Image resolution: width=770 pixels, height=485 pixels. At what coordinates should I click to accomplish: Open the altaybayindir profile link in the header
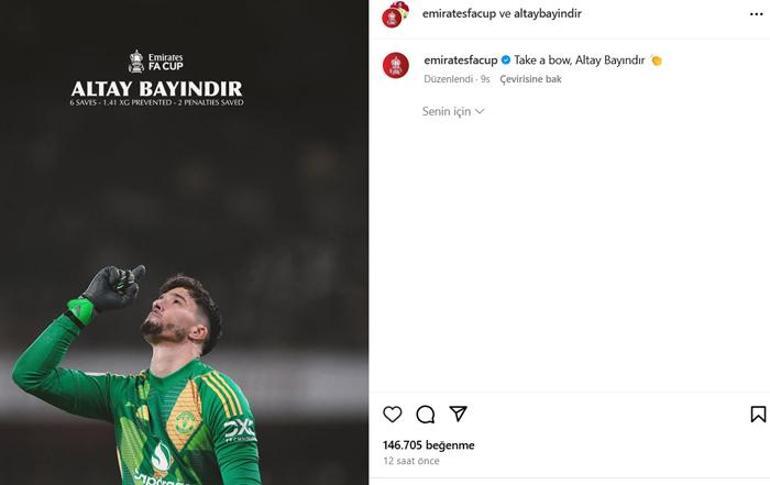[548, 14]
